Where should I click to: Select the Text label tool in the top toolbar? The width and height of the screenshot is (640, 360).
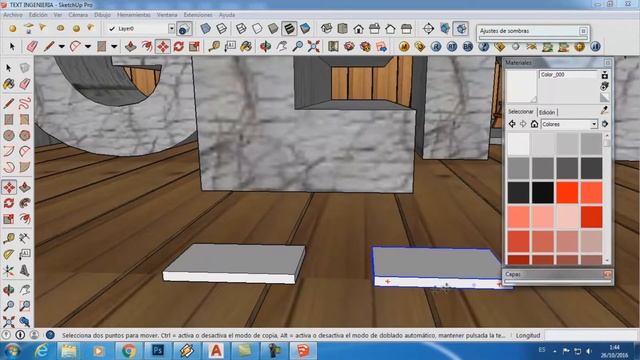pyautogui.click(x=230, y=47)
